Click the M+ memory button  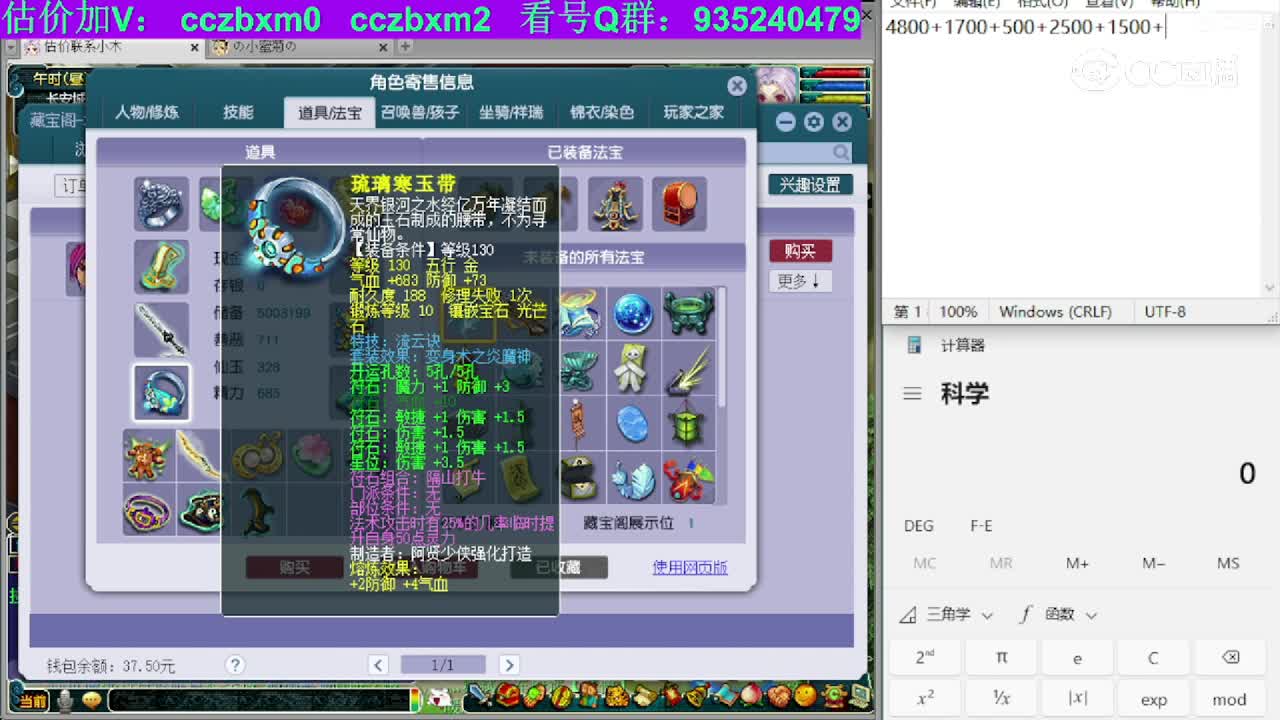(1077, 563)
